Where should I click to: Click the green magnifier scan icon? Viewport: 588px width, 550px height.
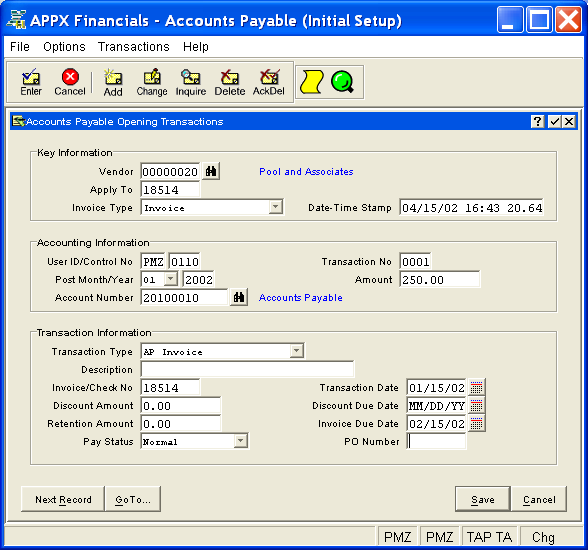point(342,82)
